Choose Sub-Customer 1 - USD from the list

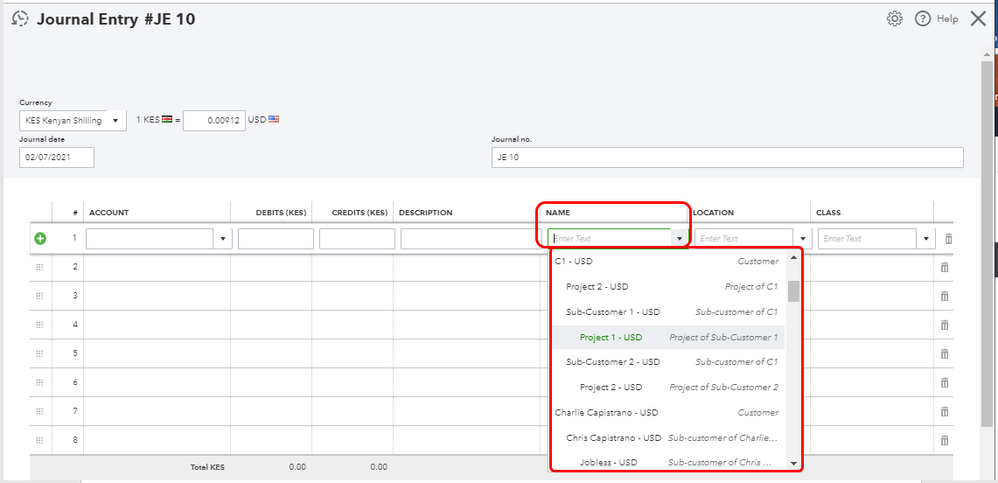click(x=667, y=312)
